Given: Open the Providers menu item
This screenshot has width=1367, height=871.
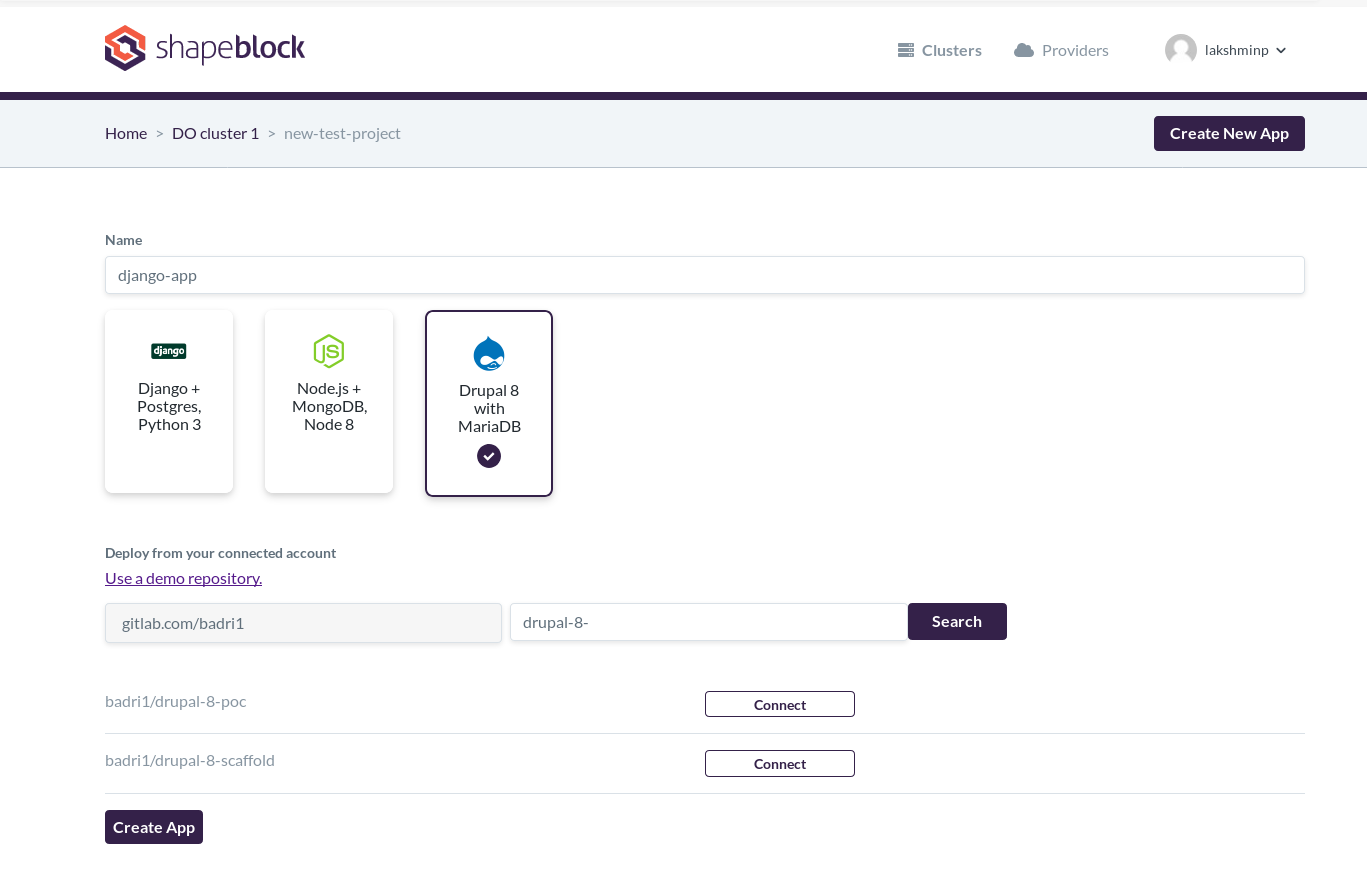Looking at the screenshot, I should click(x=1075, y=50).
